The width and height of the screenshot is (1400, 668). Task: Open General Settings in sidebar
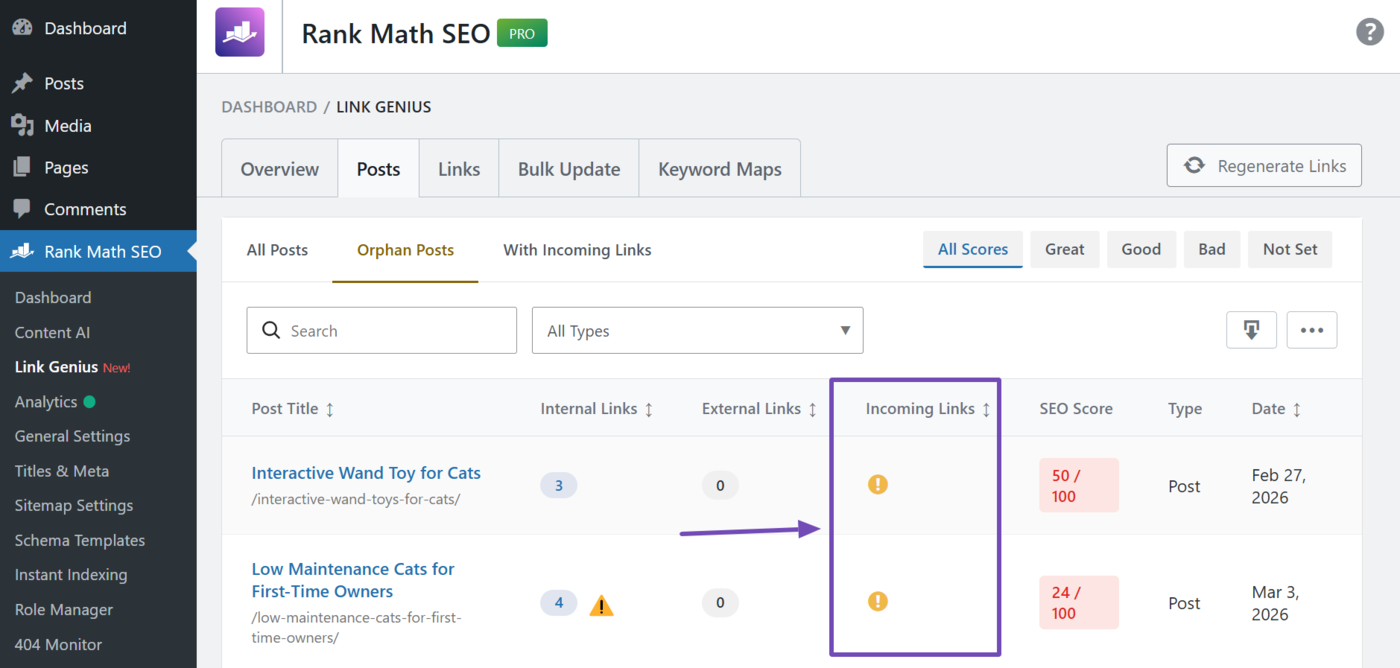click(72, 436)
